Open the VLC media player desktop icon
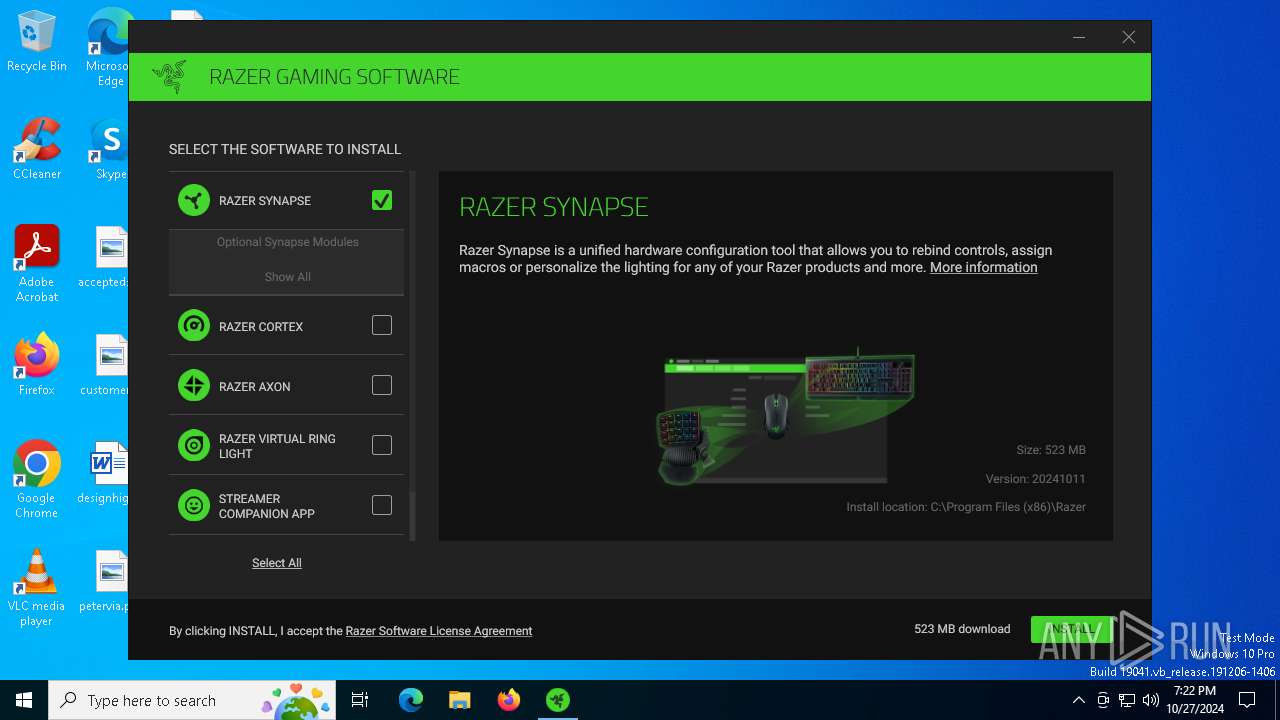 click(x=37, y=588)
